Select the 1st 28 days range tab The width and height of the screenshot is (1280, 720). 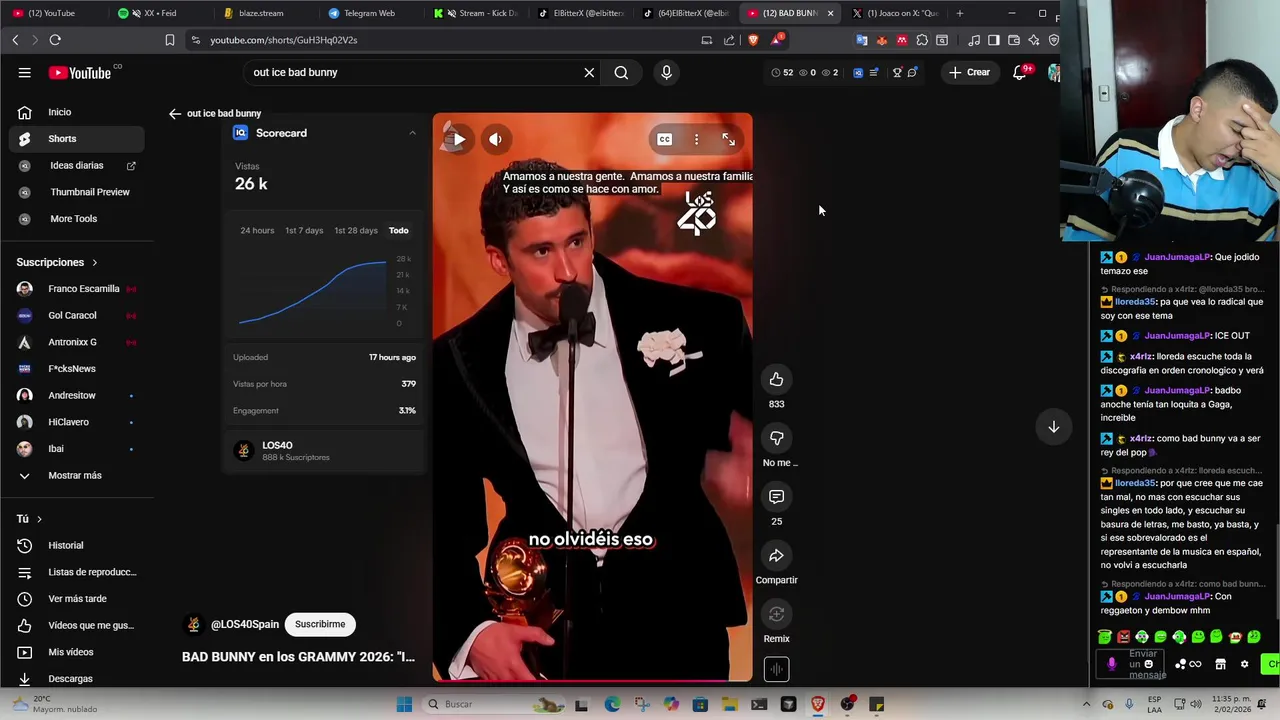click(356, 230)
